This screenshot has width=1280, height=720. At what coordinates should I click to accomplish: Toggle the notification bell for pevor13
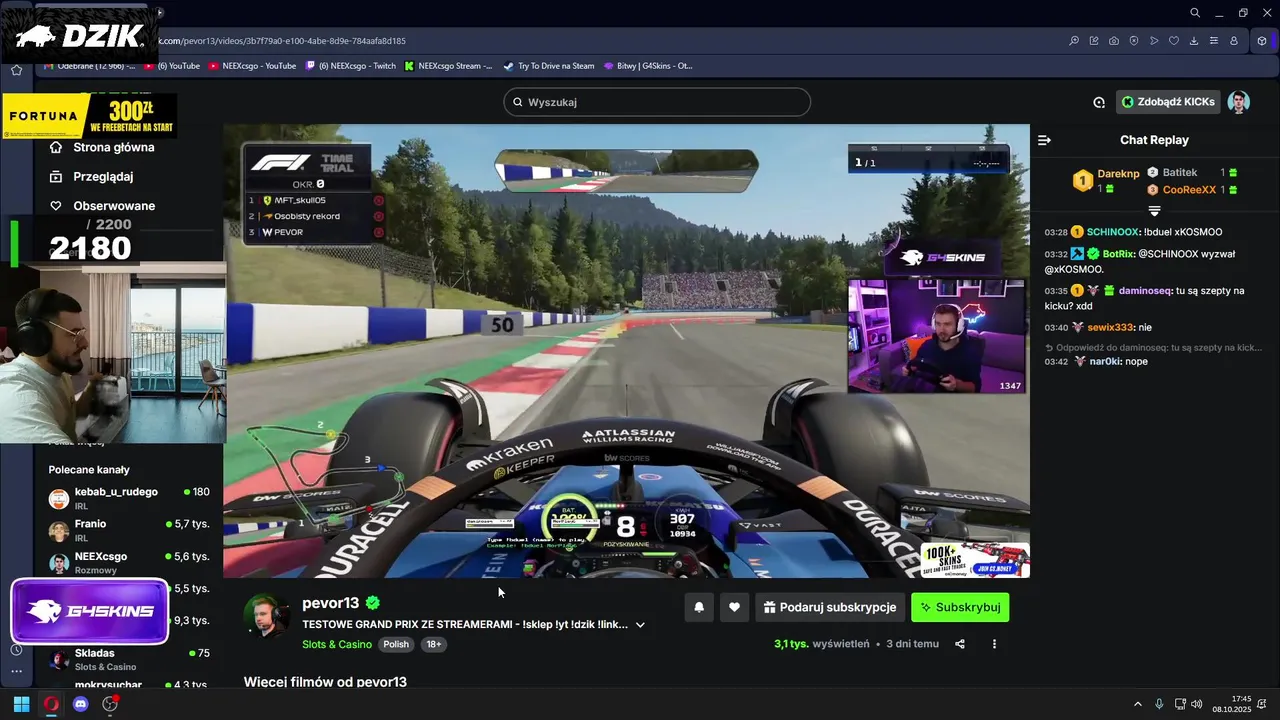point(699,607)
